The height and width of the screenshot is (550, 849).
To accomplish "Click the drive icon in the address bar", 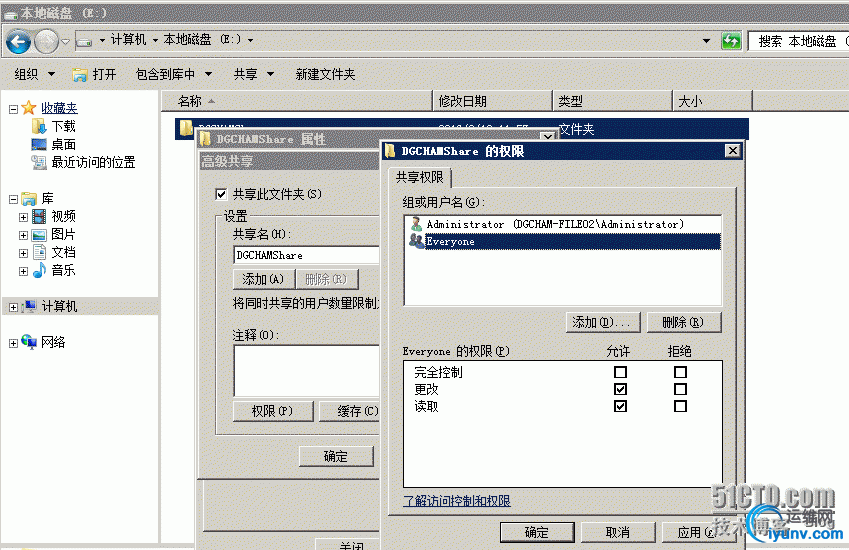I will click(84, 41).
